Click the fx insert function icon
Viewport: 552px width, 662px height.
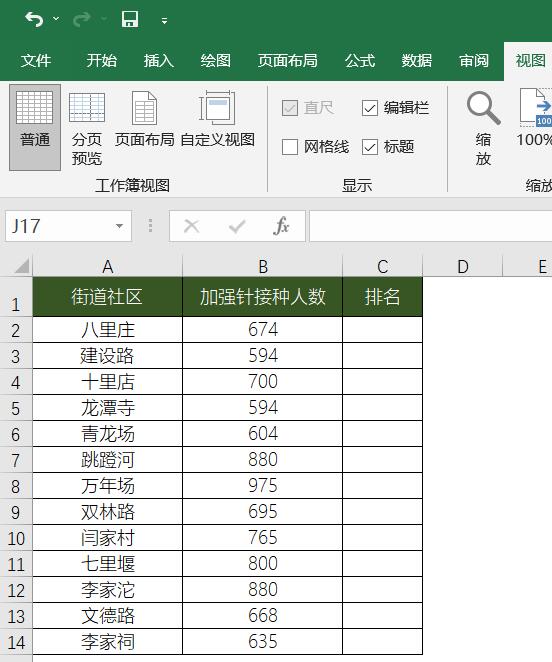281,226
